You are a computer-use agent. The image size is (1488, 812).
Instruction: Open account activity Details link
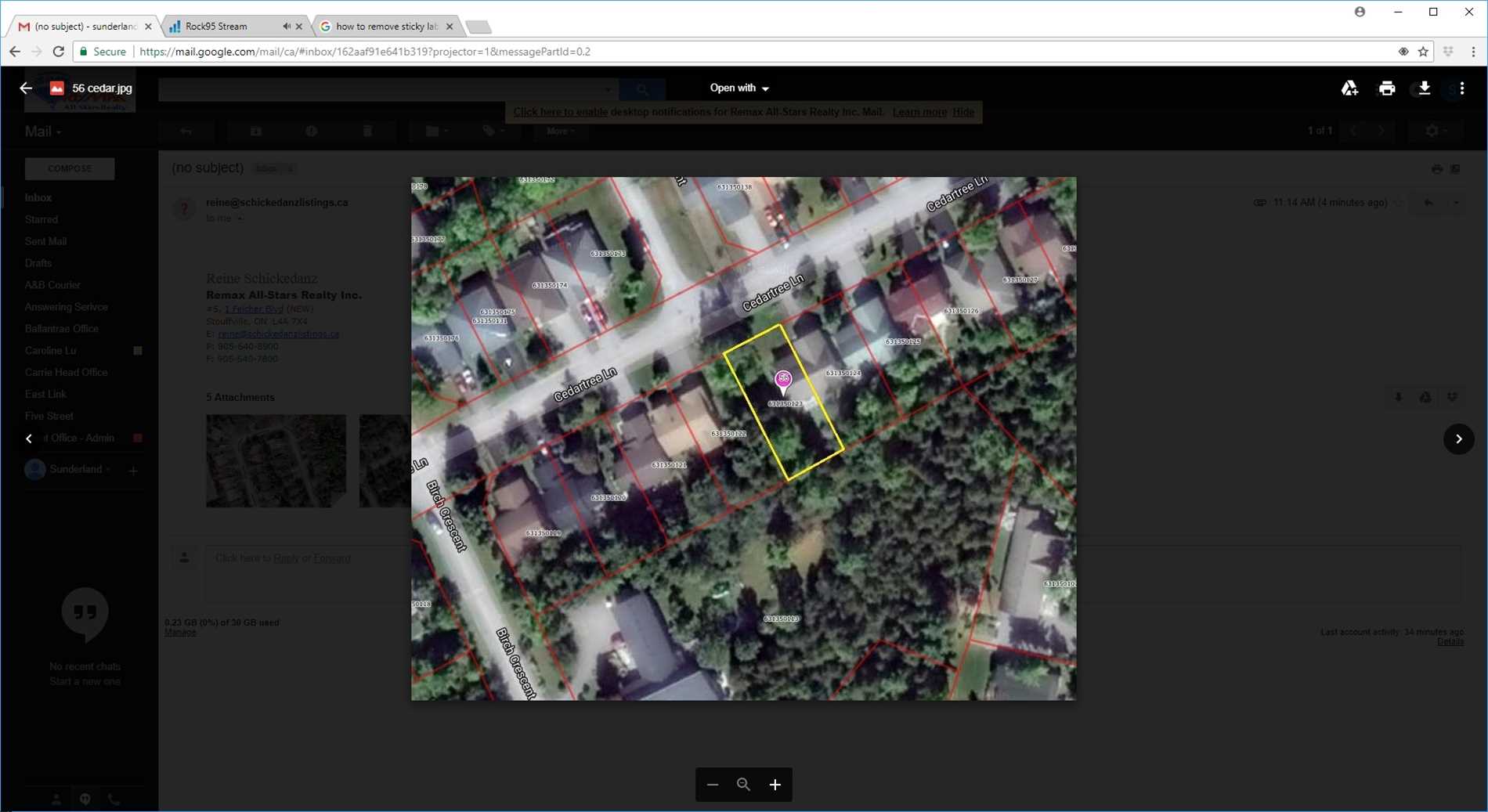[1450, 641]
